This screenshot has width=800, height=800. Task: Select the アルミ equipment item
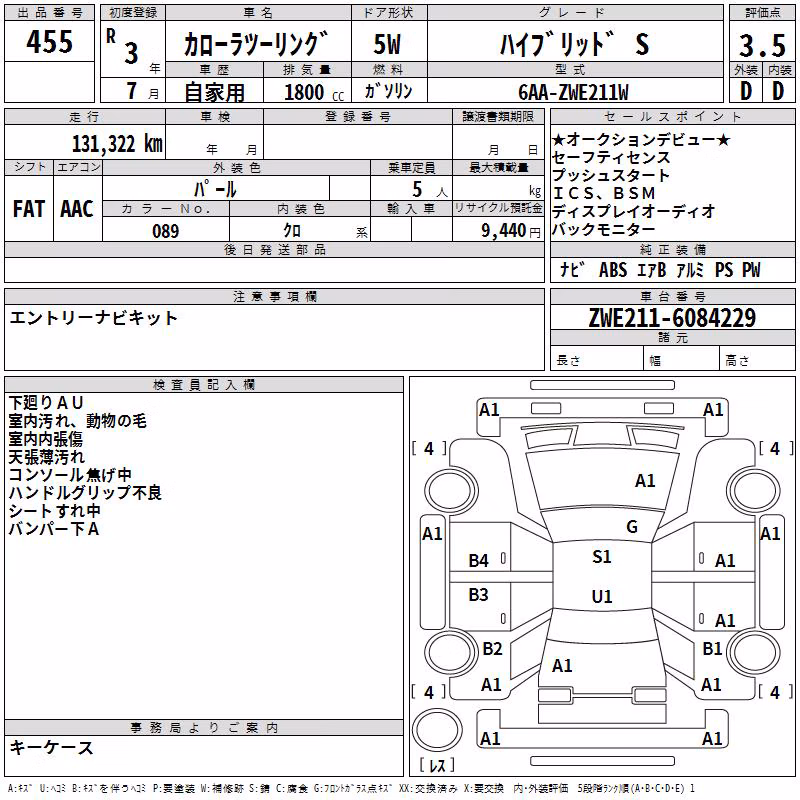click(690, 269)
